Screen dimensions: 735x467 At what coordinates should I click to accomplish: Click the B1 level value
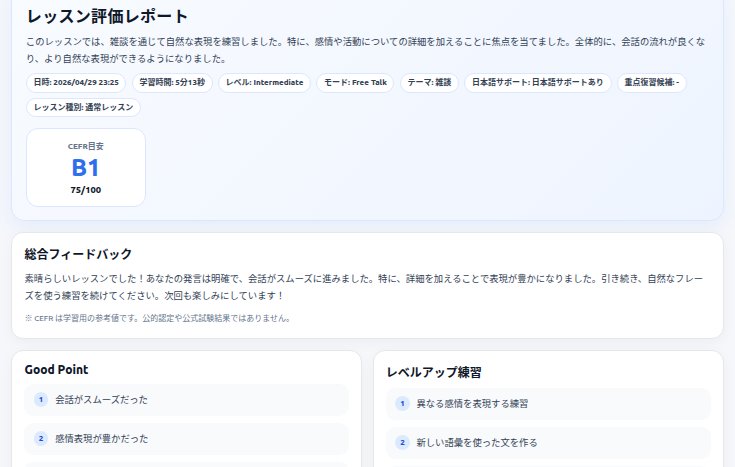click(x=86, y=168)
